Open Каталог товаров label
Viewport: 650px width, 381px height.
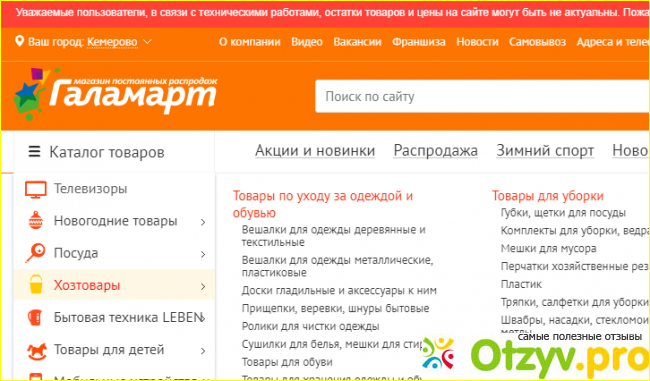click(x=107, y=152)
